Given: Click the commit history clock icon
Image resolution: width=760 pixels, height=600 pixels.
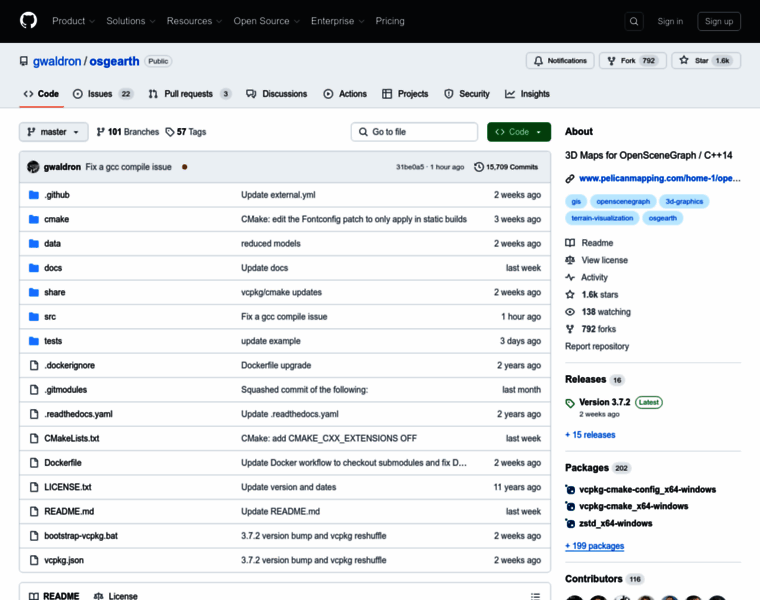Looking at the screenshot, I should [x=479, y=167].
